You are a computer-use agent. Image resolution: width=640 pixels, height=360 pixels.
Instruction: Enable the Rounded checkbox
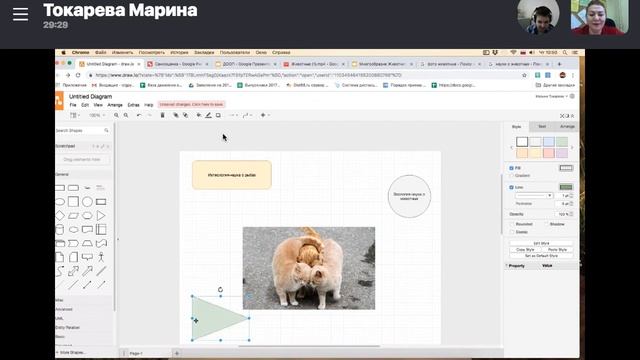click(512, 224)
